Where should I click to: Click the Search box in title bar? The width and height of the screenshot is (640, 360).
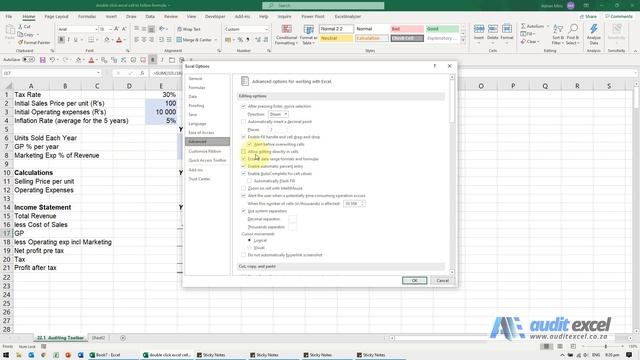point(323,5)
